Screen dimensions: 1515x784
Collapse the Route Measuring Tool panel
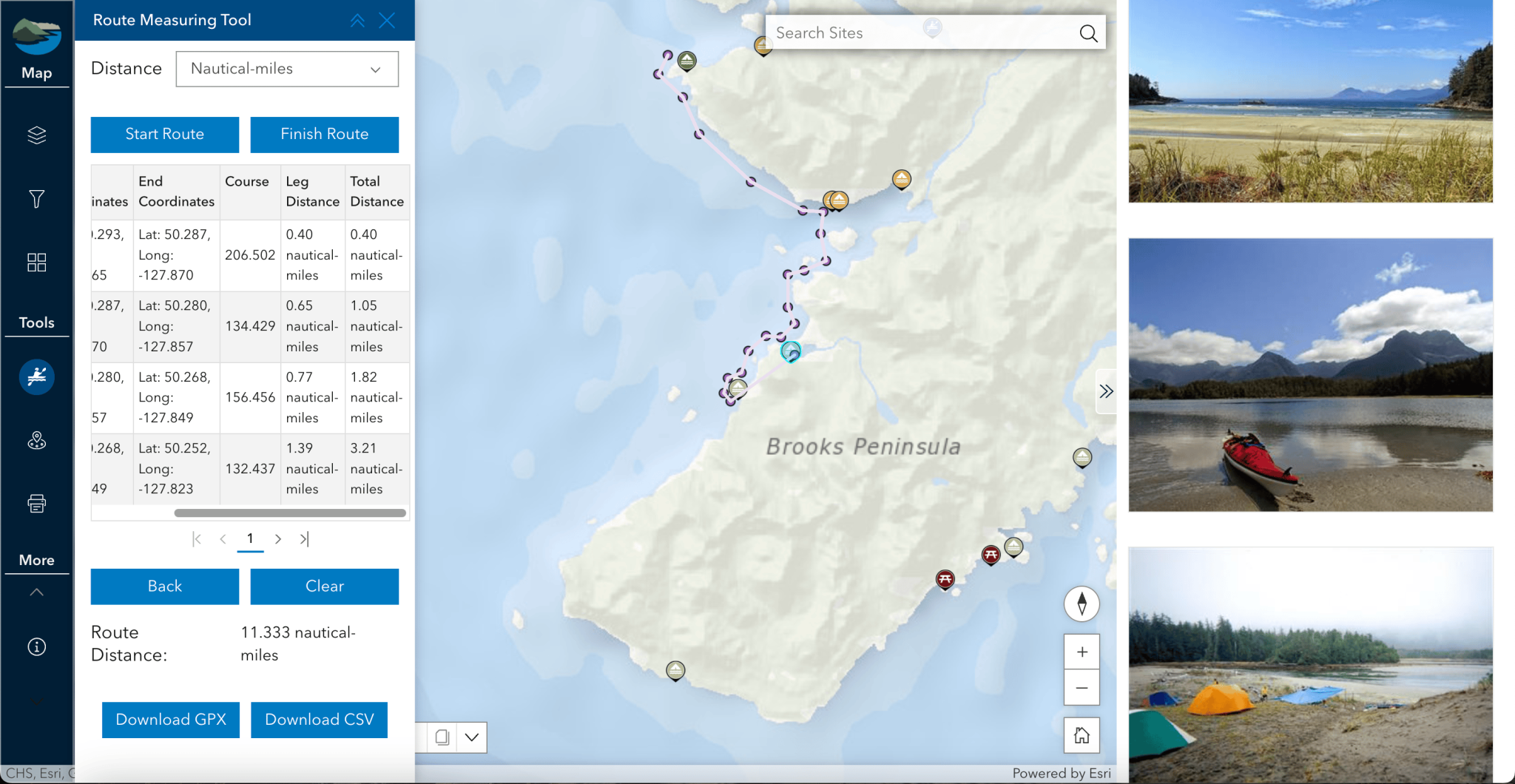coord(357,21)
